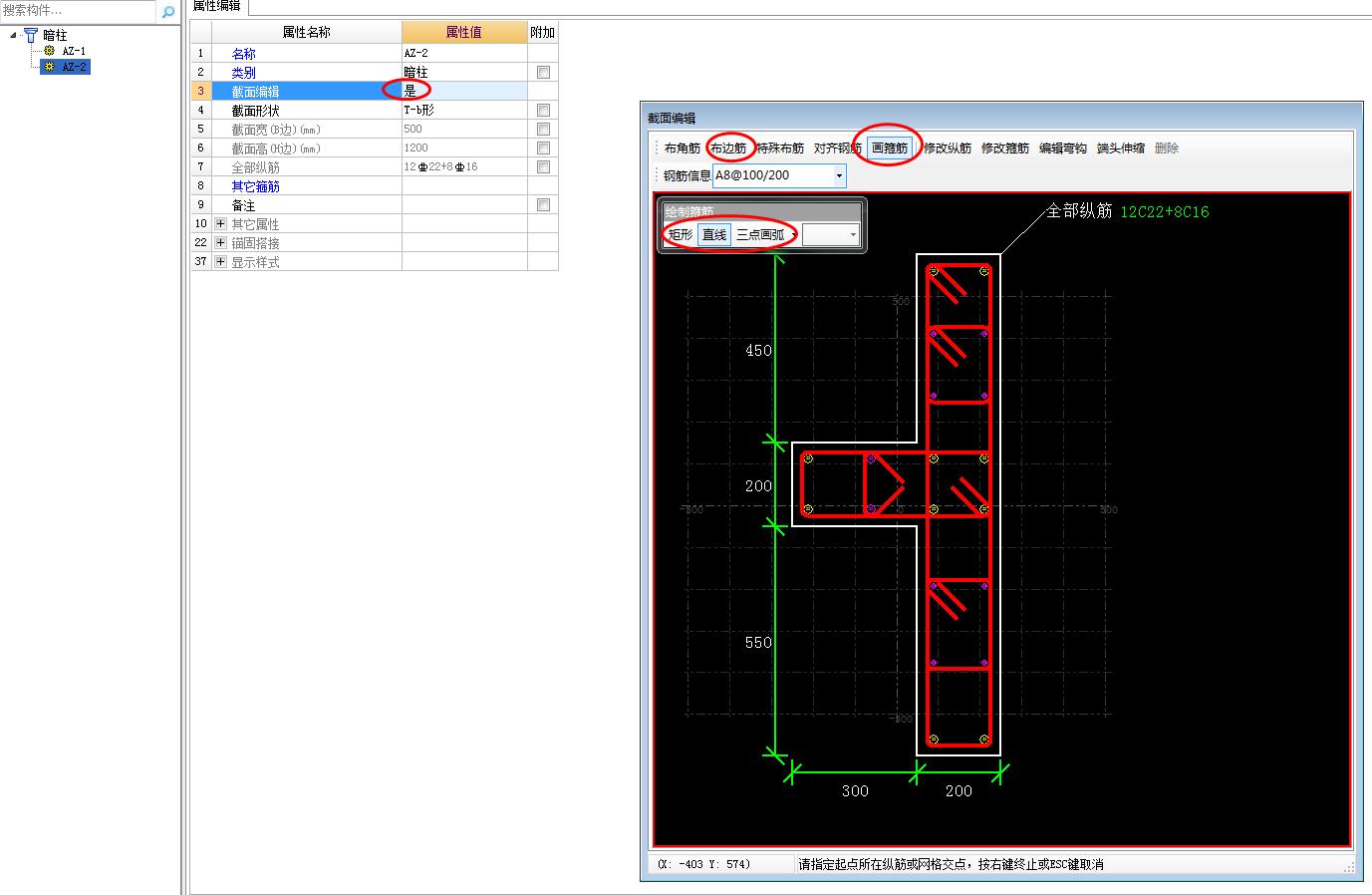Toggle the 备注 row 附加 checkbox
Image resolution: width=1372 pixels, height=895 pixels.
pyautogui.click(x=543, y=205)
